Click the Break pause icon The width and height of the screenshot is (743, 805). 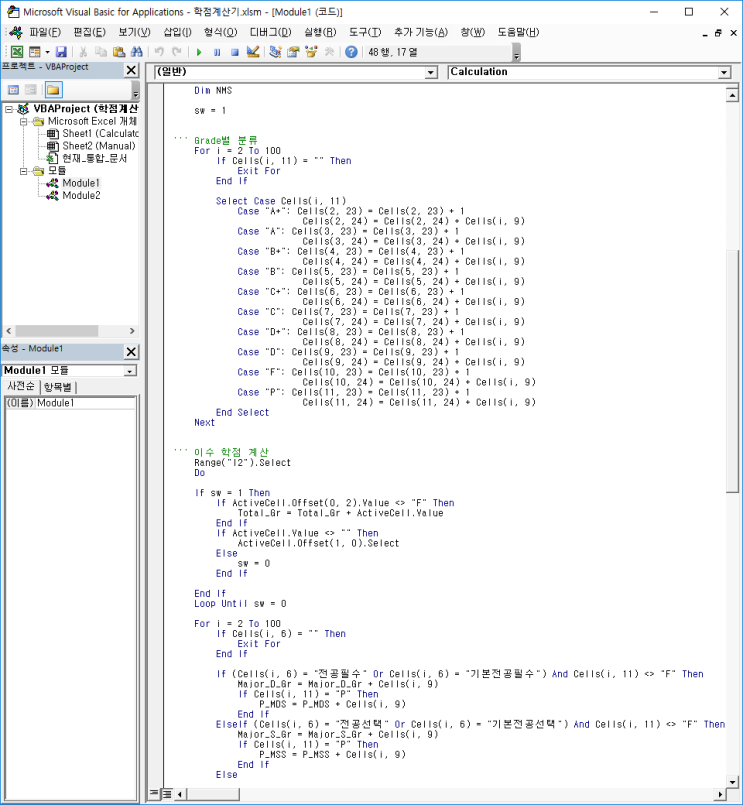click(x=217, y=52)
